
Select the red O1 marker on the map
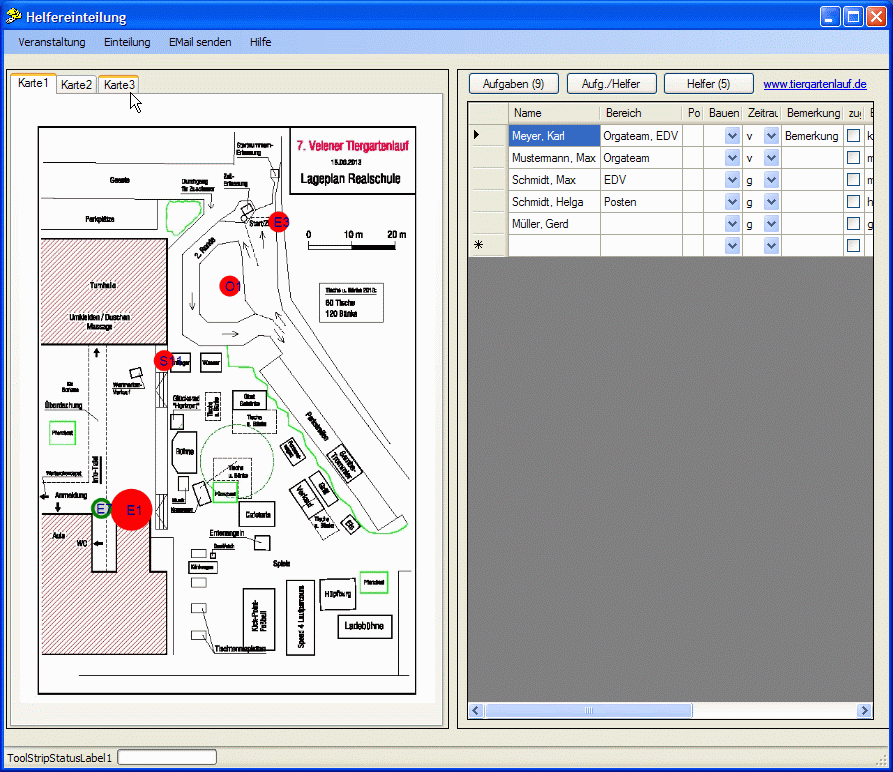point(230,286)
